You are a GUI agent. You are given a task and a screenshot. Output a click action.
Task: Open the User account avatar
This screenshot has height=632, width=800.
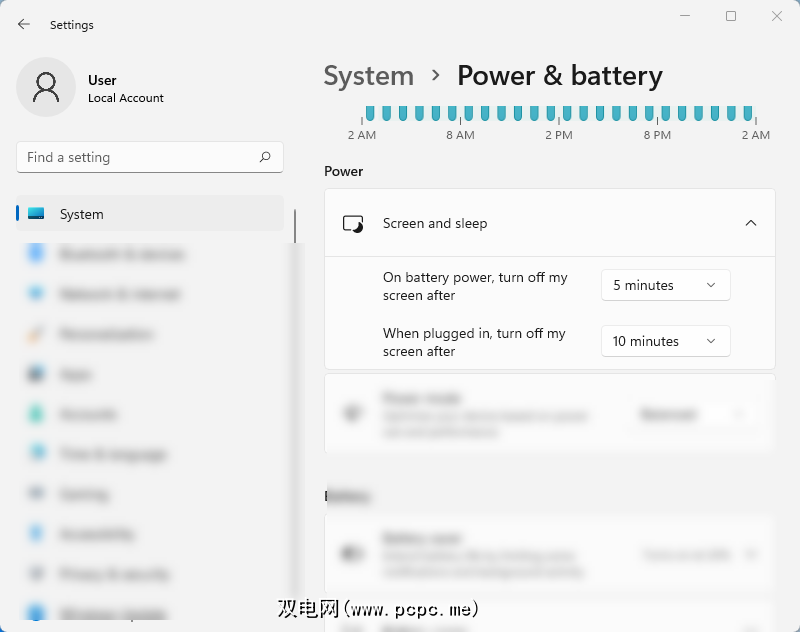tap(46, 87)
